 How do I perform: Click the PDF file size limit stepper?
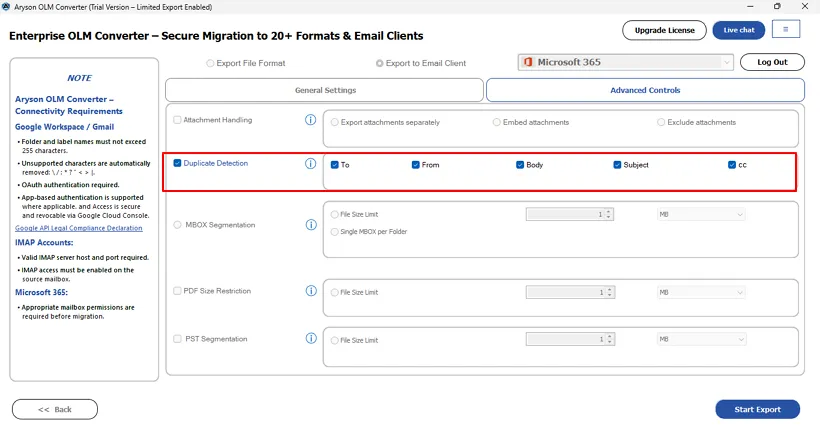(x=609, y=292)
